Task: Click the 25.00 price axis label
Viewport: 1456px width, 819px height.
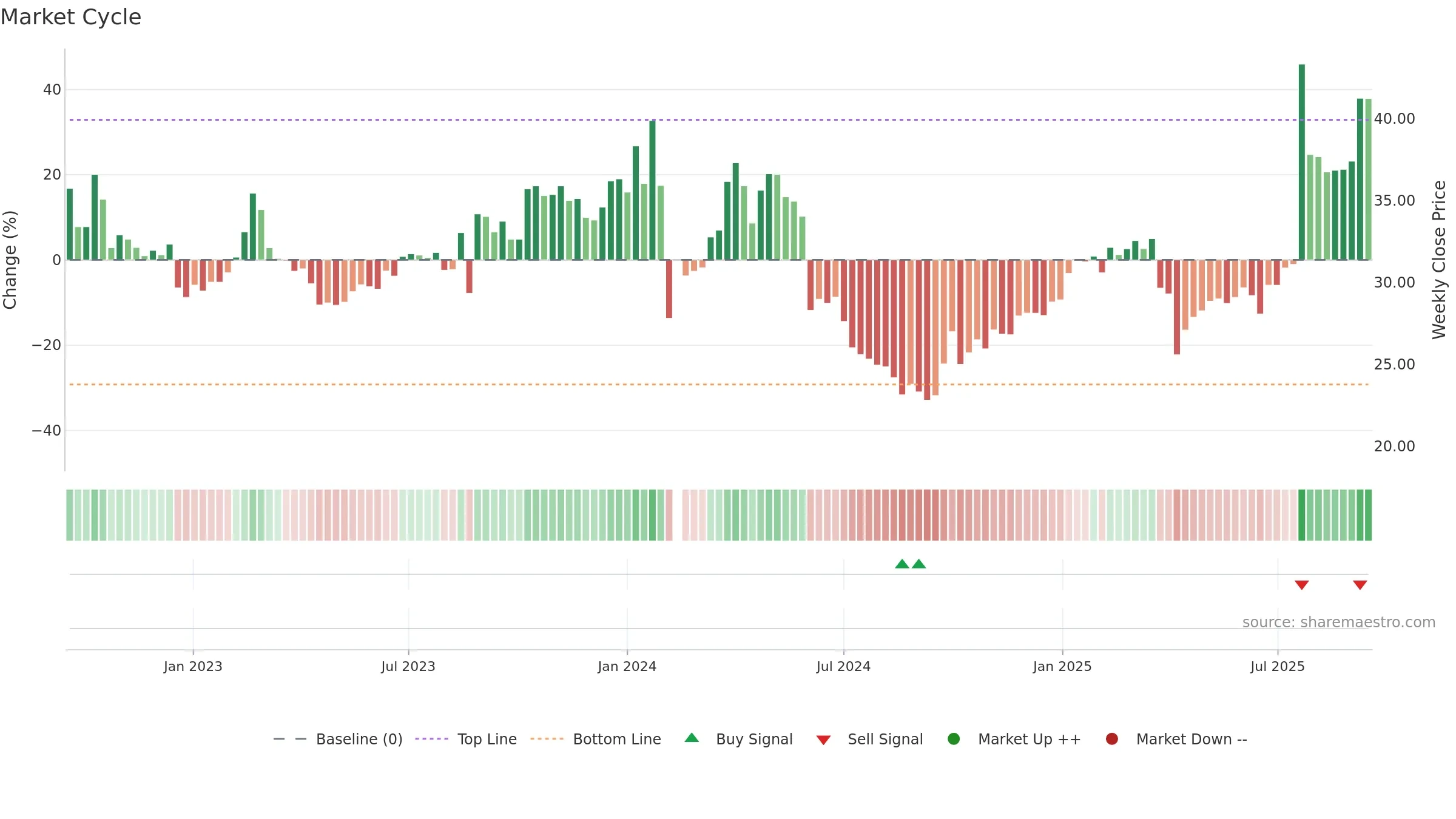Action: (x=1395, y=365)
